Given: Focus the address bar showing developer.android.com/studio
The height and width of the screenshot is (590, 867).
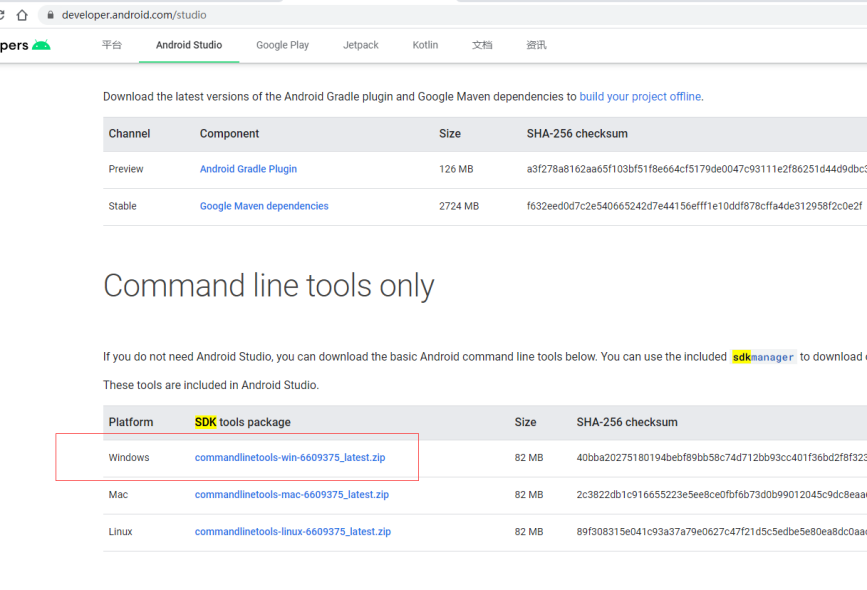Looking at the screenshot, I should click(x=453, y=15).
